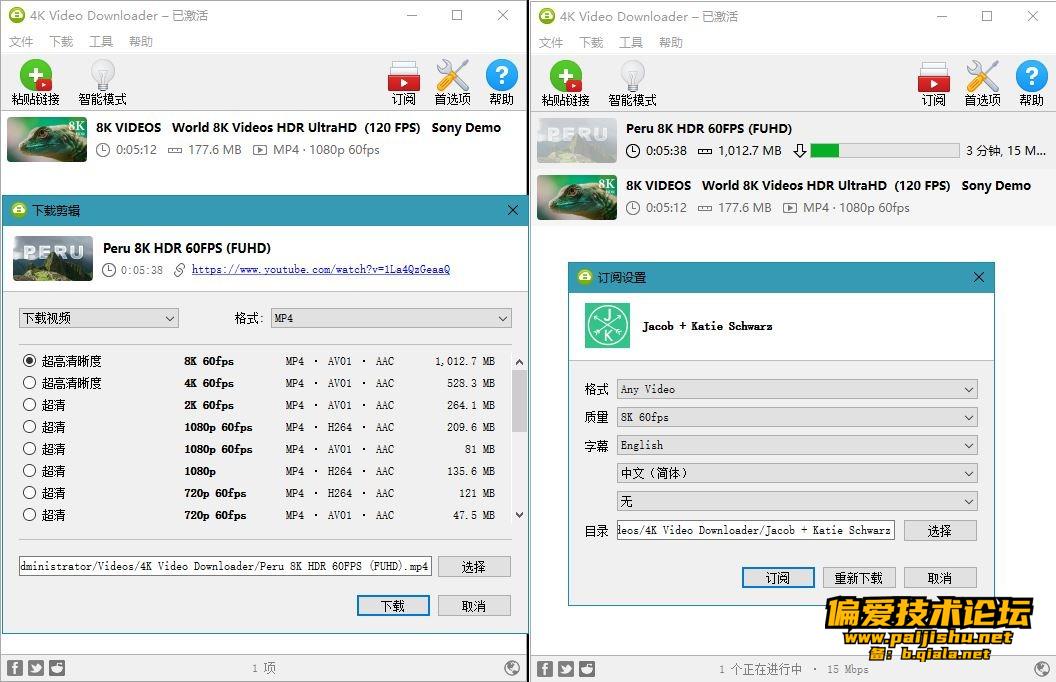Open English subtitle dropdown
Image resolution: width=1056 pixels, height=682 pixels.
coord(797,445)
